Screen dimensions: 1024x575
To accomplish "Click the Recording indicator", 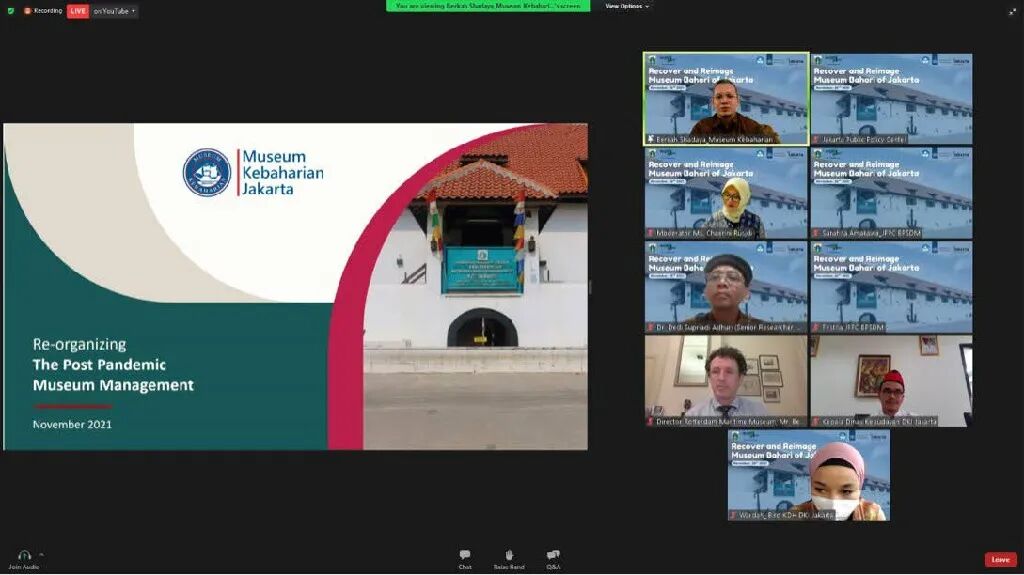I will [43, 10].
